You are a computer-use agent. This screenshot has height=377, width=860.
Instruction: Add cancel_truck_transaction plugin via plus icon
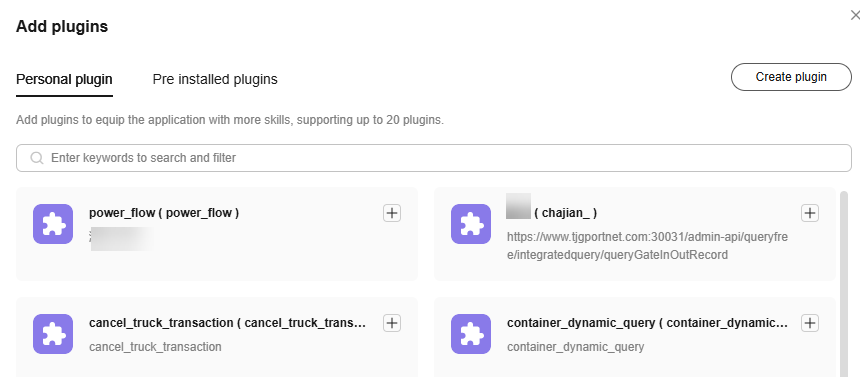pos(392,323)
